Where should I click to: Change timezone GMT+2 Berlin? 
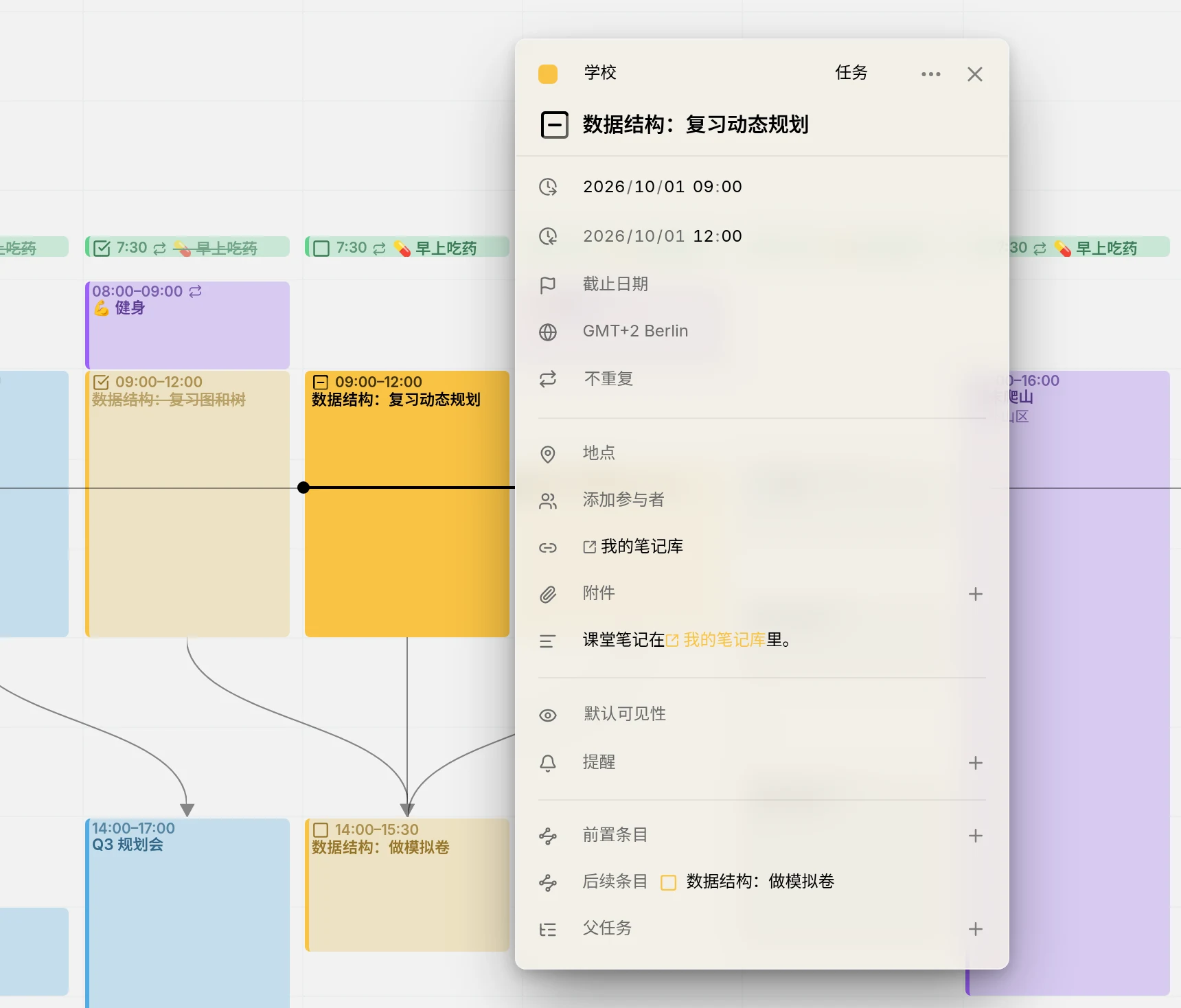pyautogui.click(x=635, y=331)
